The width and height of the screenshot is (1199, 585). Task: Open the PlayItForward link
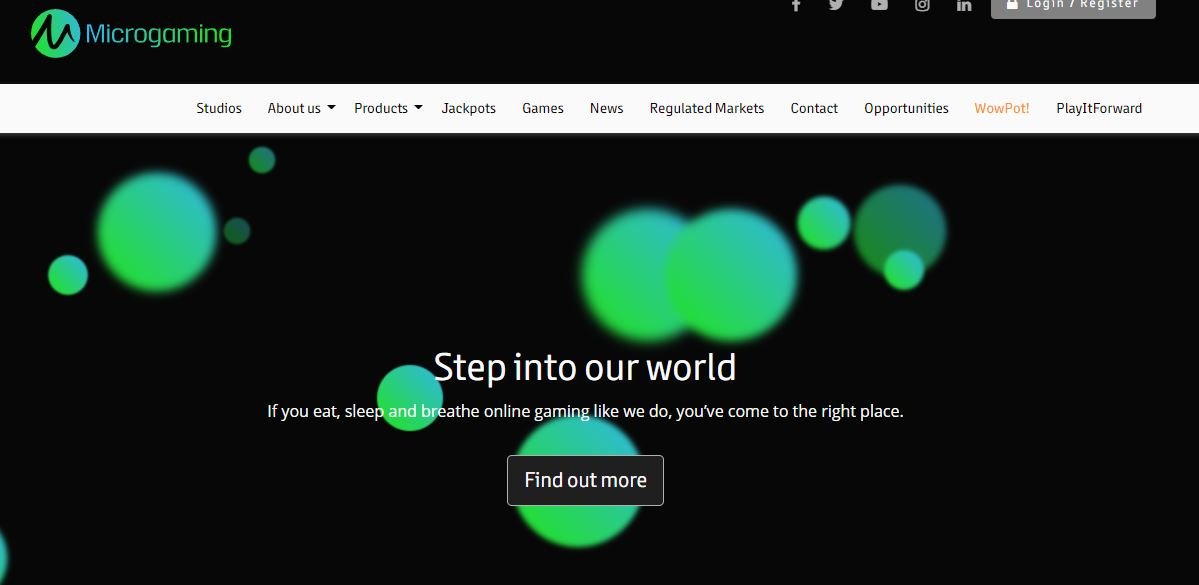tap(1099, 108)
